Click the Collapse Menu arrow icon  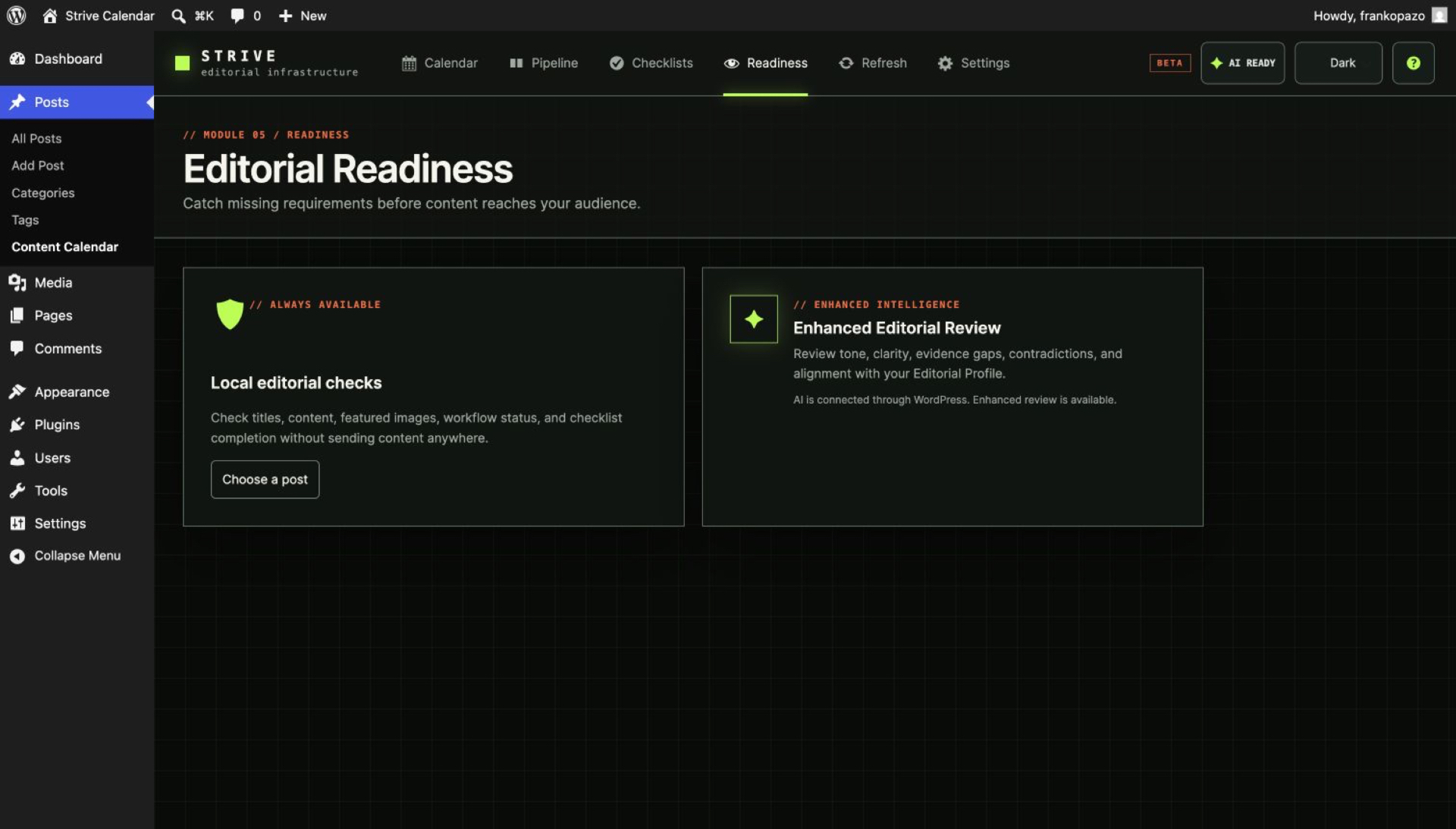click(x=17, y=556)
